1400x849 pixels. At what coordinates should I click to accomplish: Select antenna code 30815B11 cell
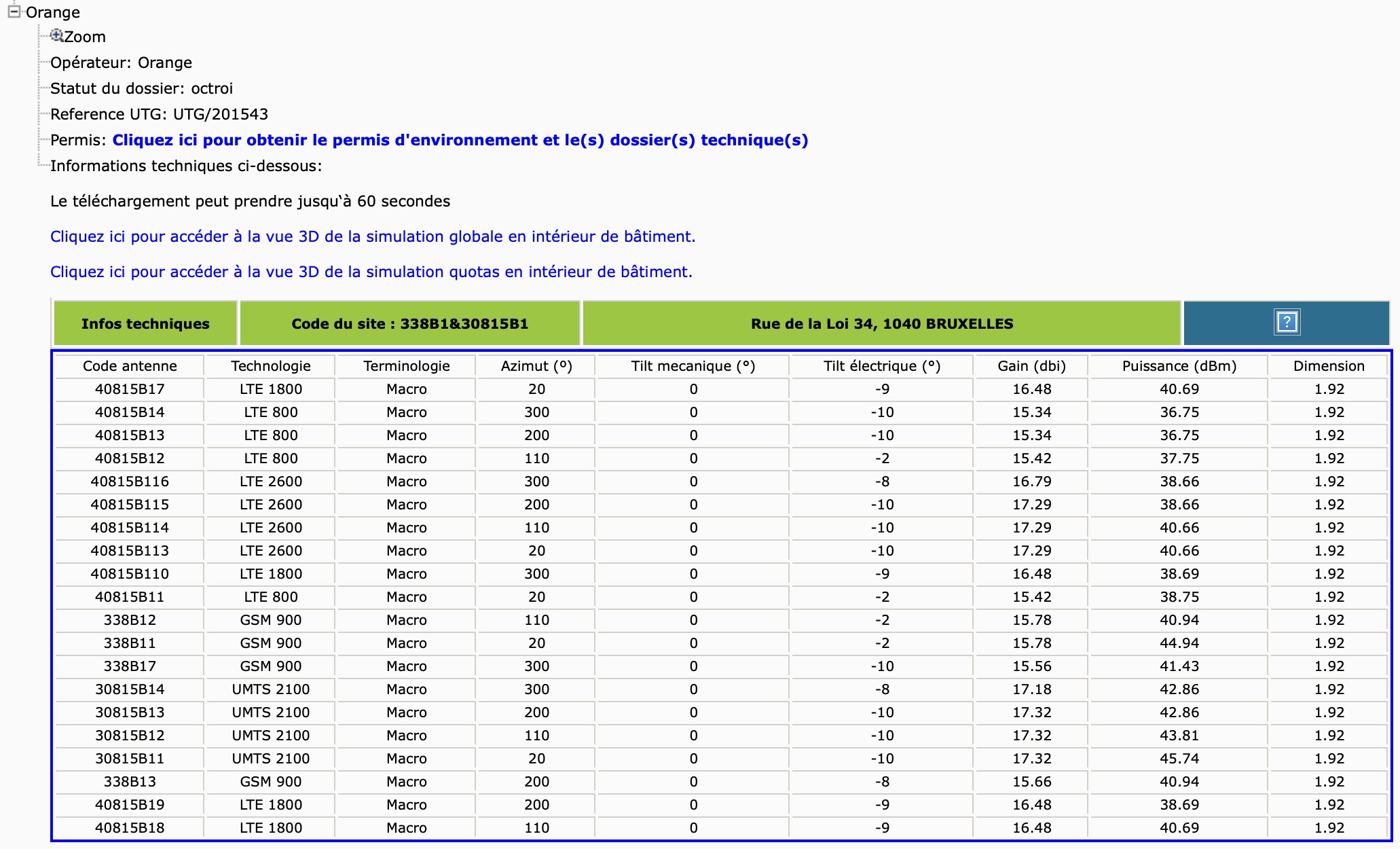[x=130, y=759]
